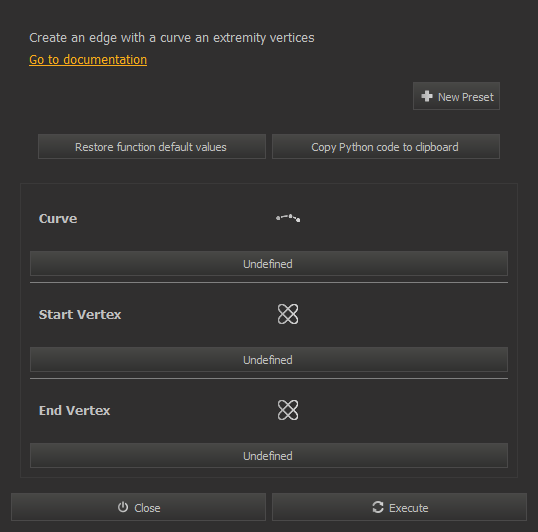Select the Undefined field under Curve
Image resolution: width=538 pixels, height=532 pixels.
tap(269, 263)
